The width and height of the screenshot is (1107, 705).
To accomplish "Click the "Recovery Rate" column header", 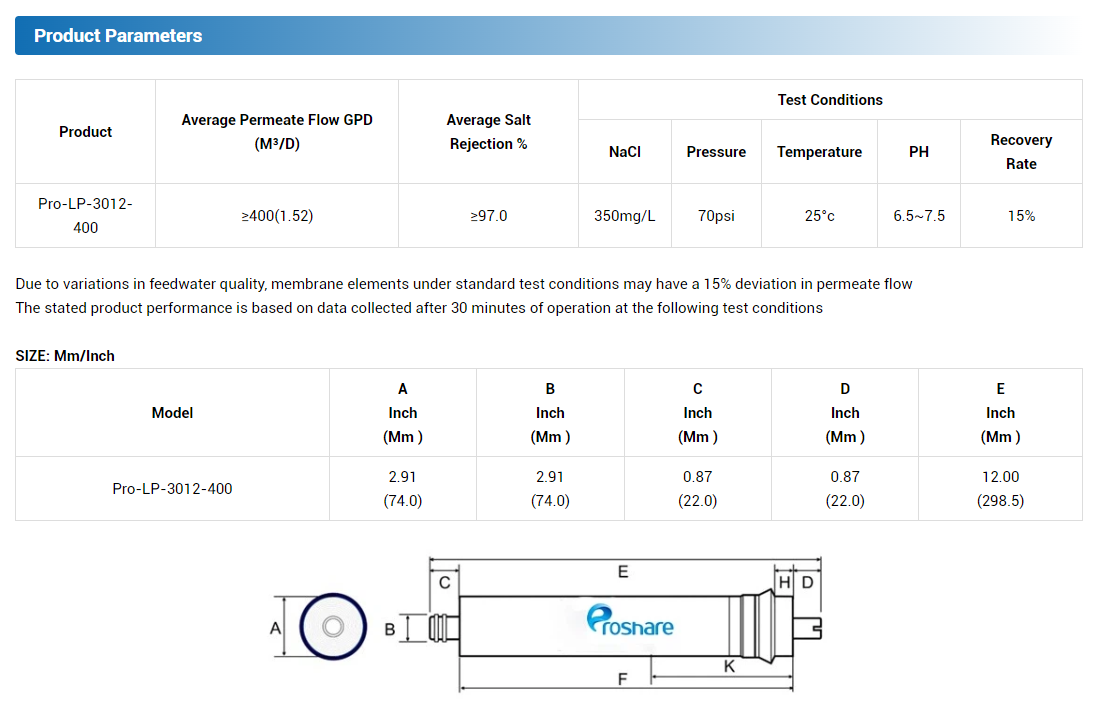I will pyautogui.click(x=1021, y=152).
